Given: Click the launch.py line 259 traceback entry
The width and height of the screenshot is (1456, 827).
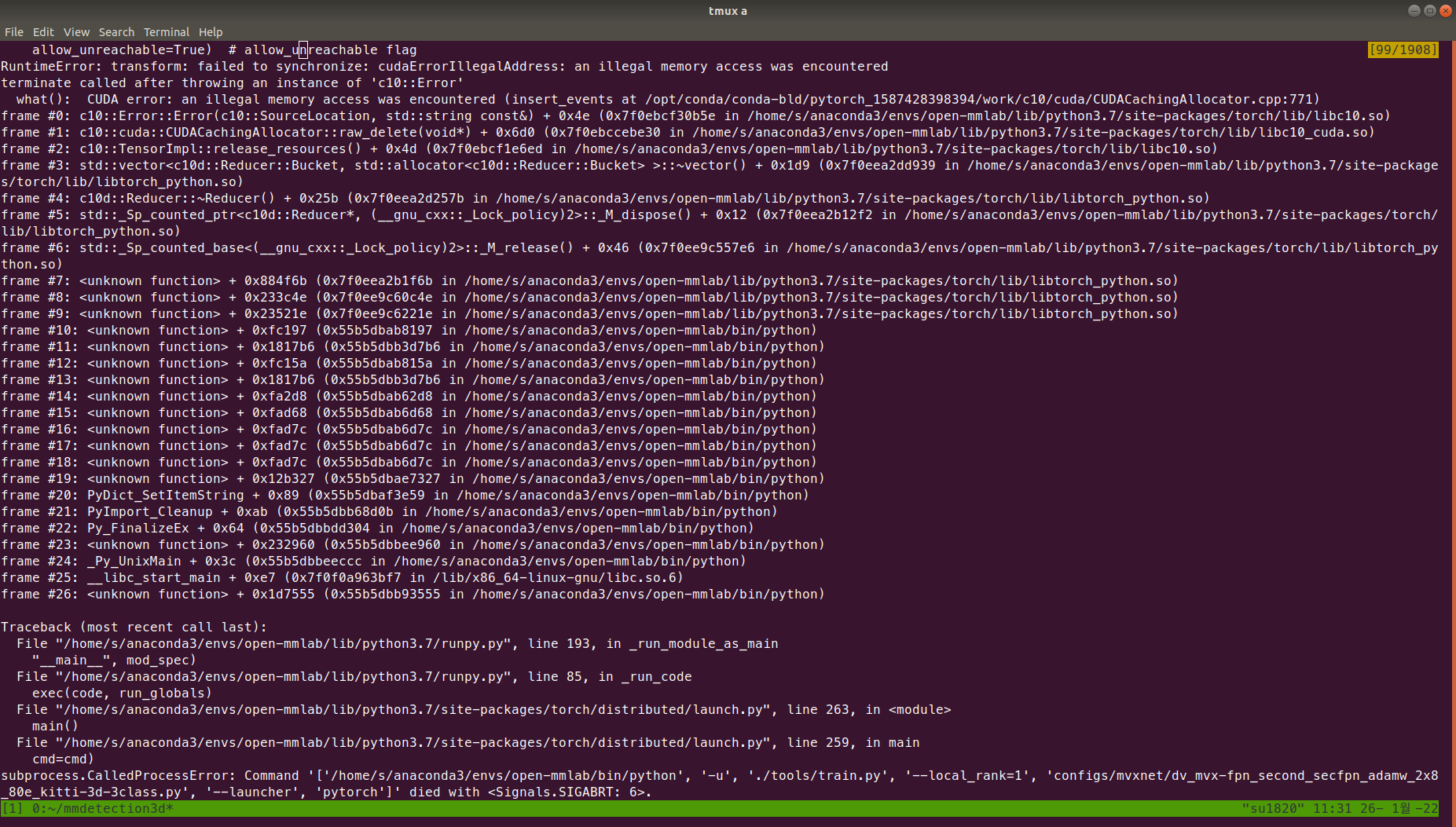Looking at the screenshot, I should (x=468, y=743).
